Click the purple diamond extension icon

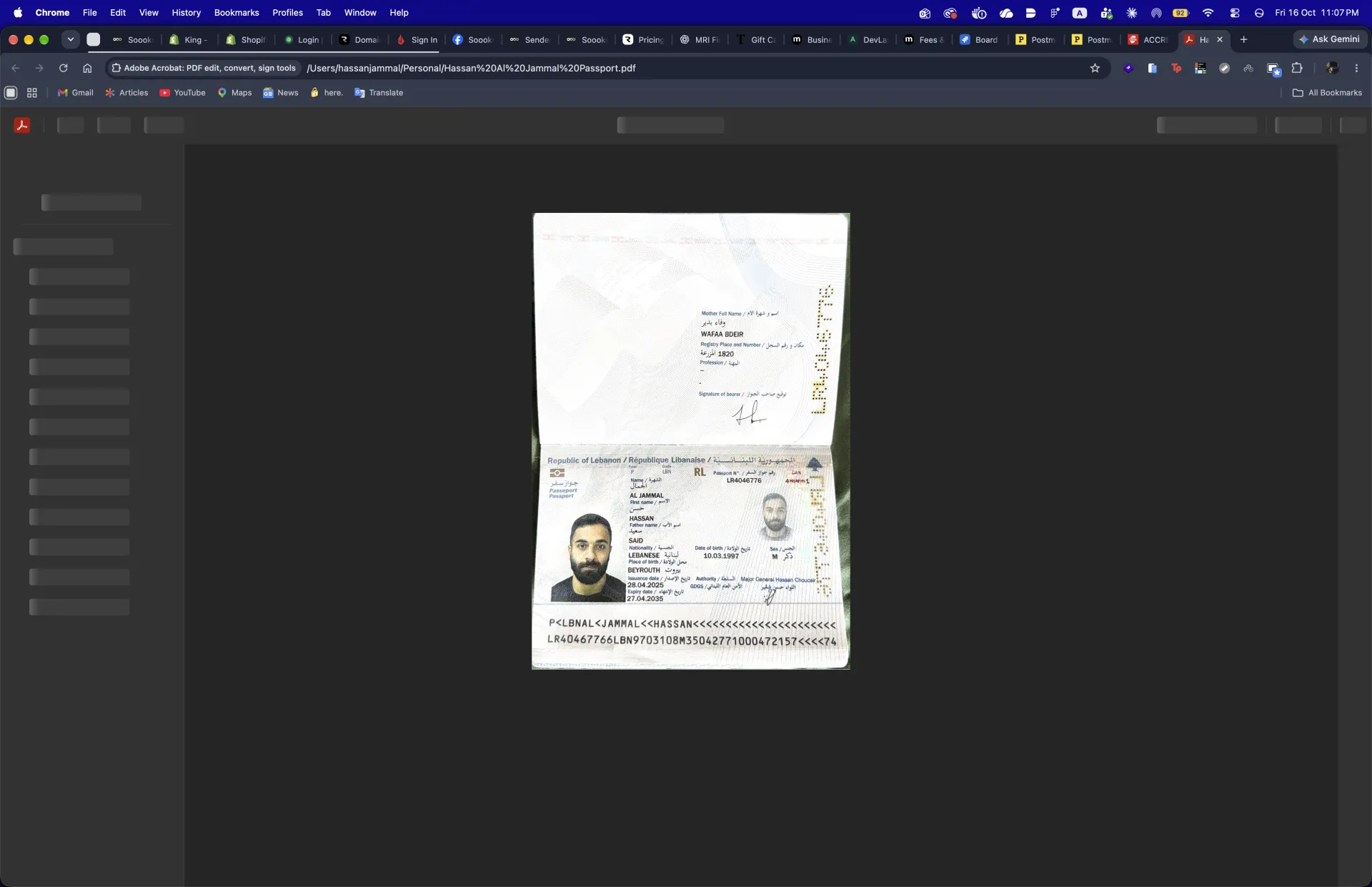click(1128, 68)
